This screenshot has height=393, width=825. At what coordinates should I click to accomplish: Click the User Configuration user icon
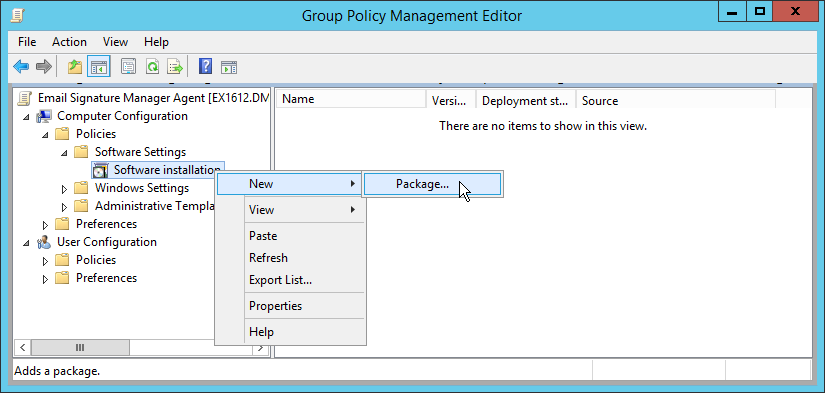pyautogui.click(x=44, y=242)
